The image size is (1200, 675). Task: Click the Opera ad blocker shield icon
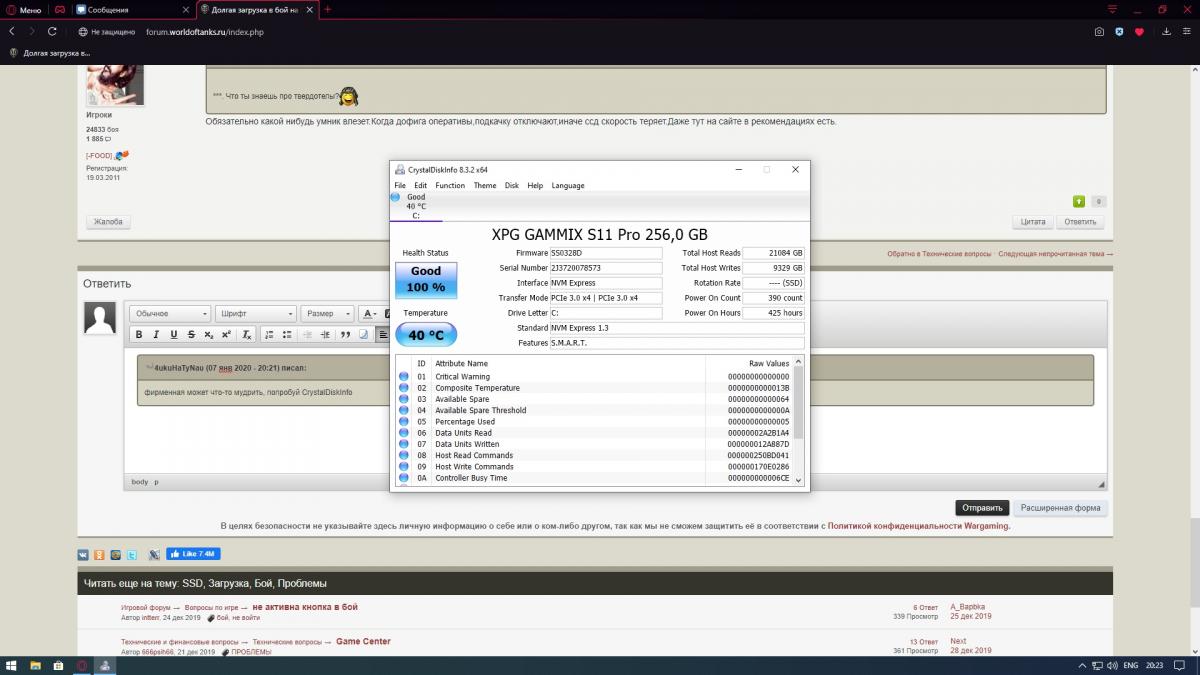pos(1119,32)
